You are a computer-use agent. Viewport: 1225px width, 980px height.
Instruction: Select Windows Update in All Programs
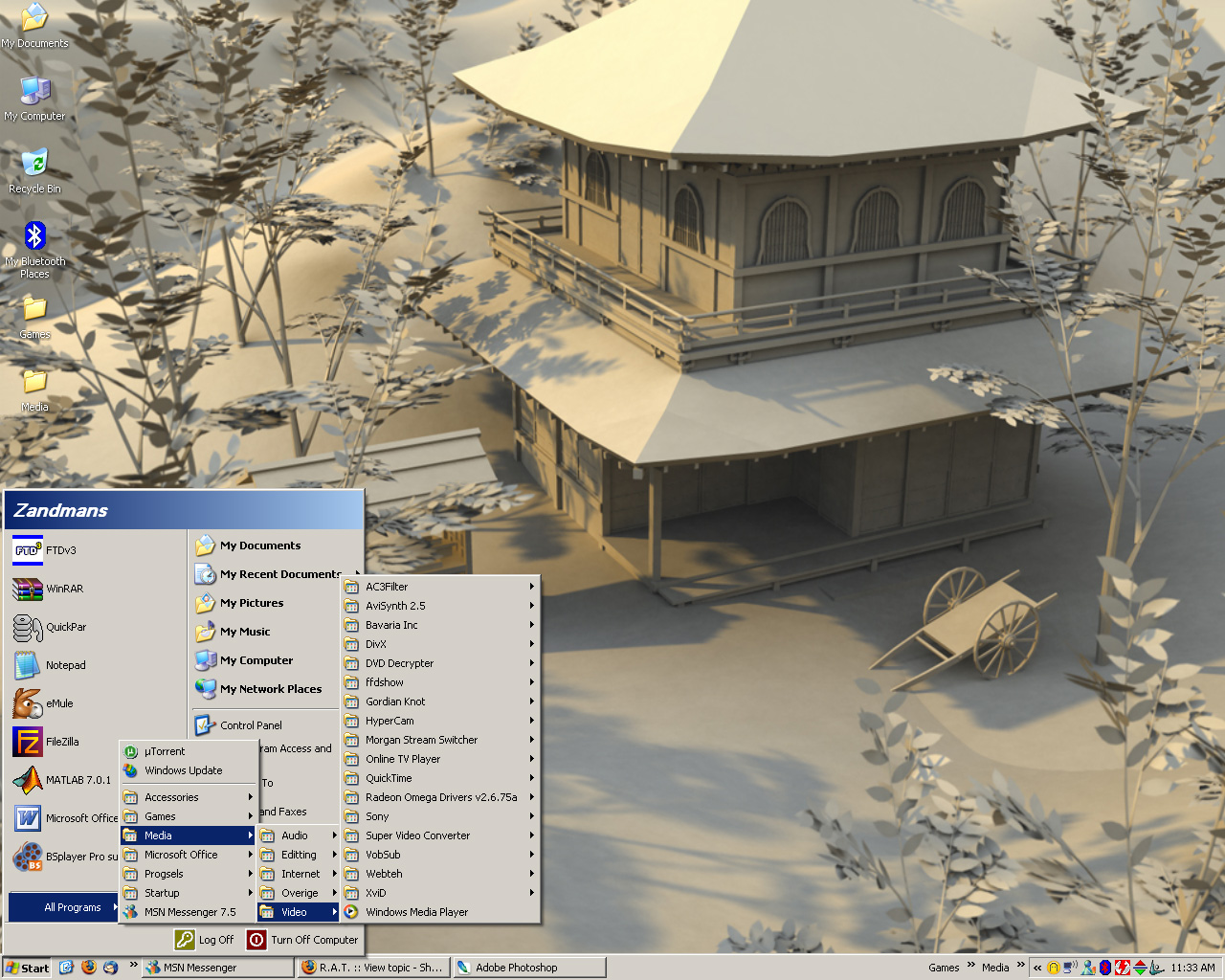pos(183,770)
